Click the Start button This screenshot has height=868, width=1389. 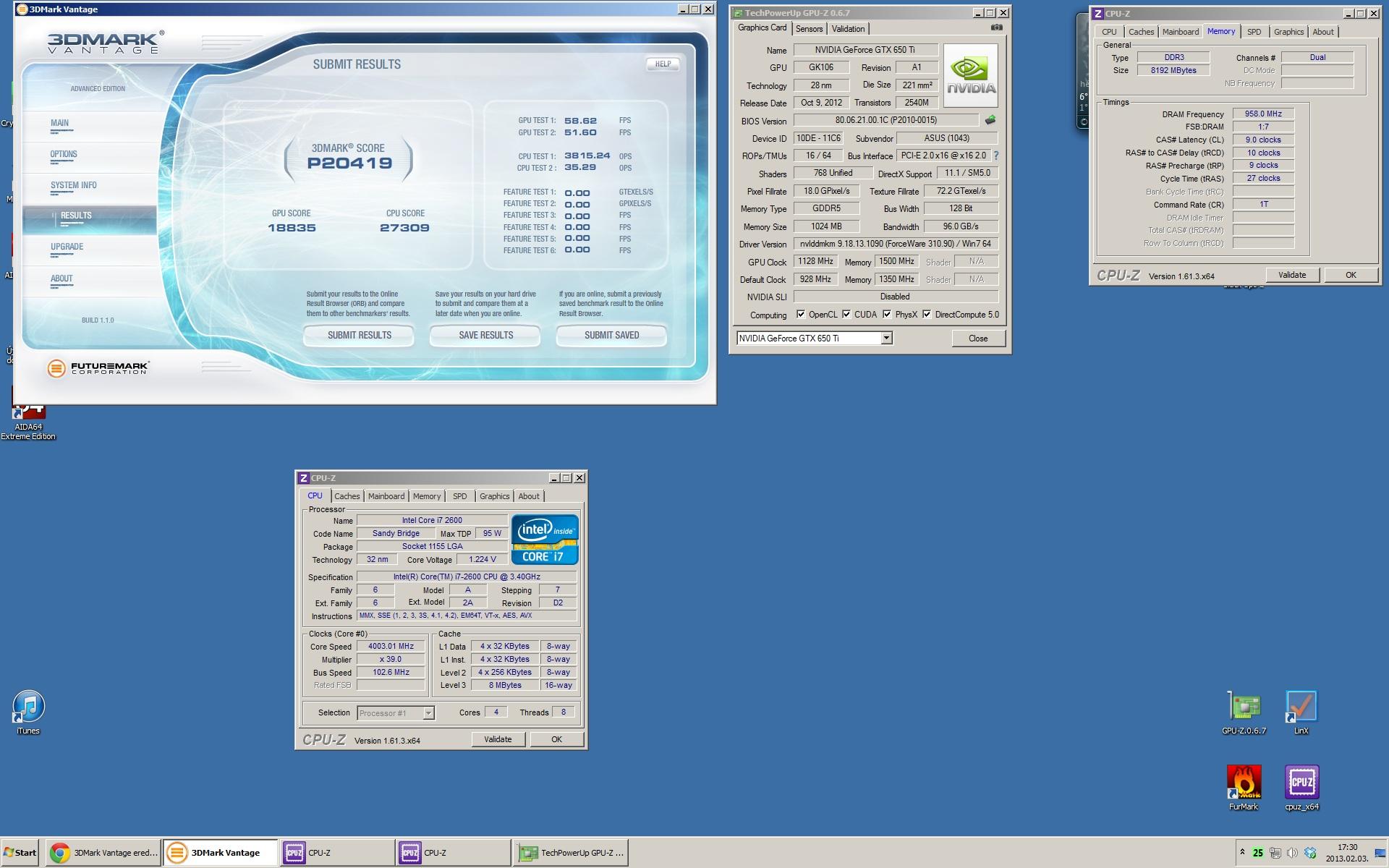[x=20, y=853]
